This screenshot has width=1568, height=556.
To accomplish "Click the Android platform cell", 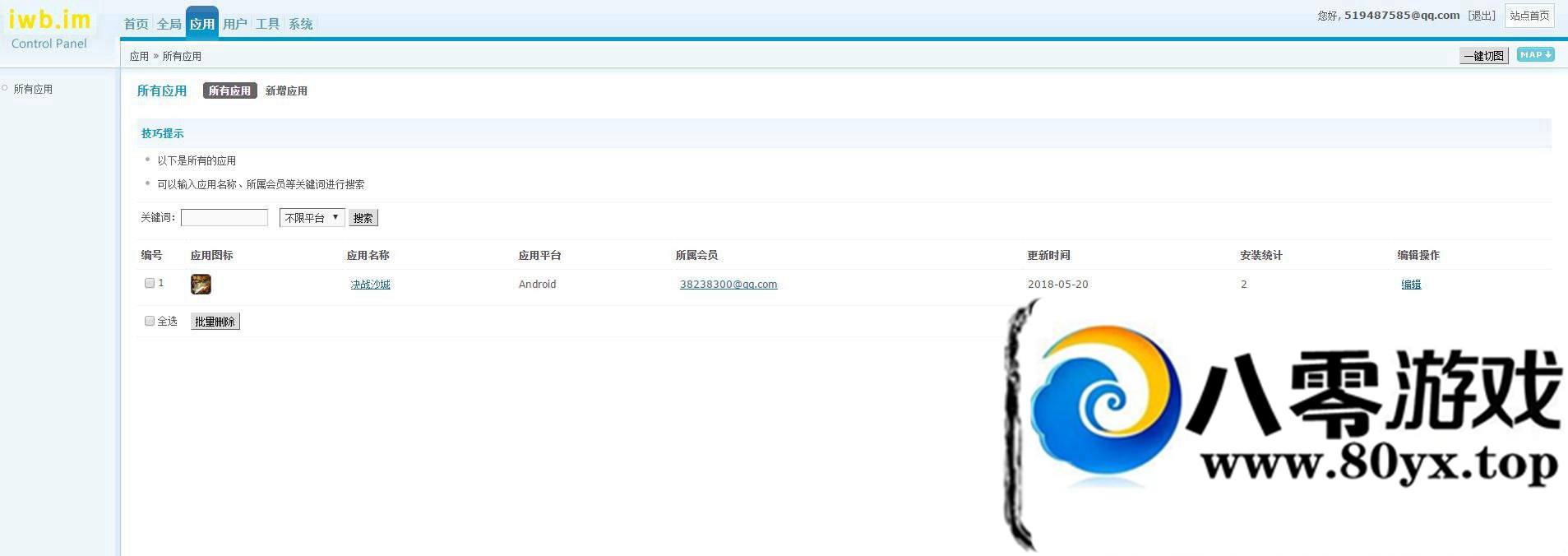I will (x=537, y=284).
